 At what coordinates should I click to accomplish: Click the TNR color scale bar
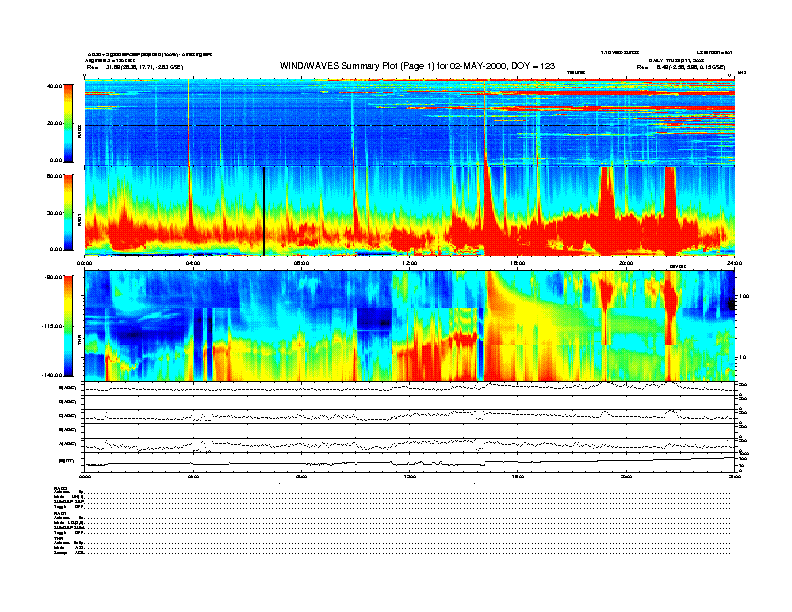[x=68, y=326]
